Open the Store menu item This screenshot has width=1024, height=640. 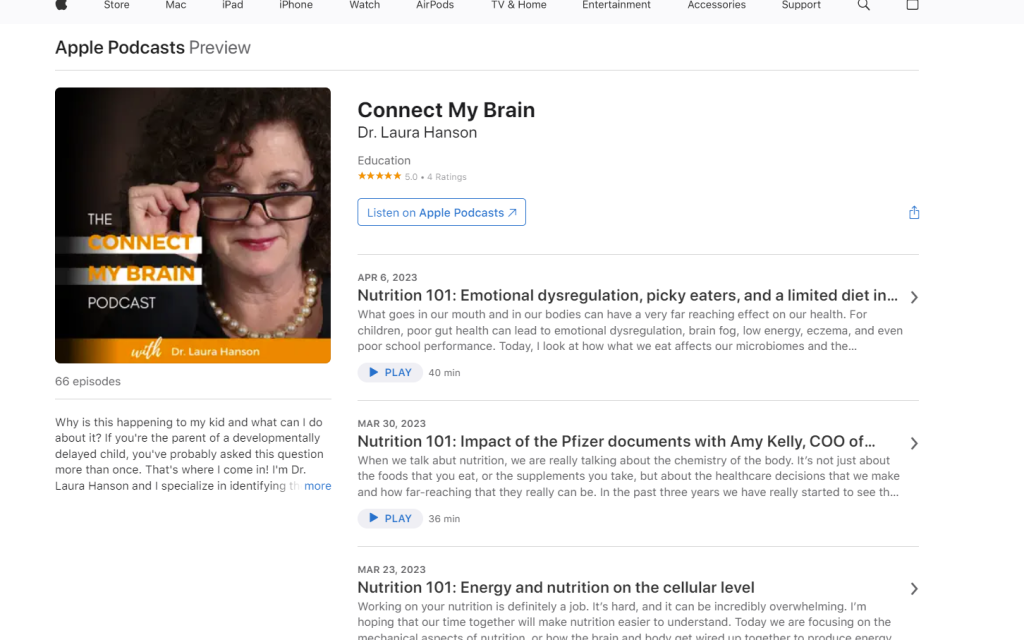click(x=117, y=5)
